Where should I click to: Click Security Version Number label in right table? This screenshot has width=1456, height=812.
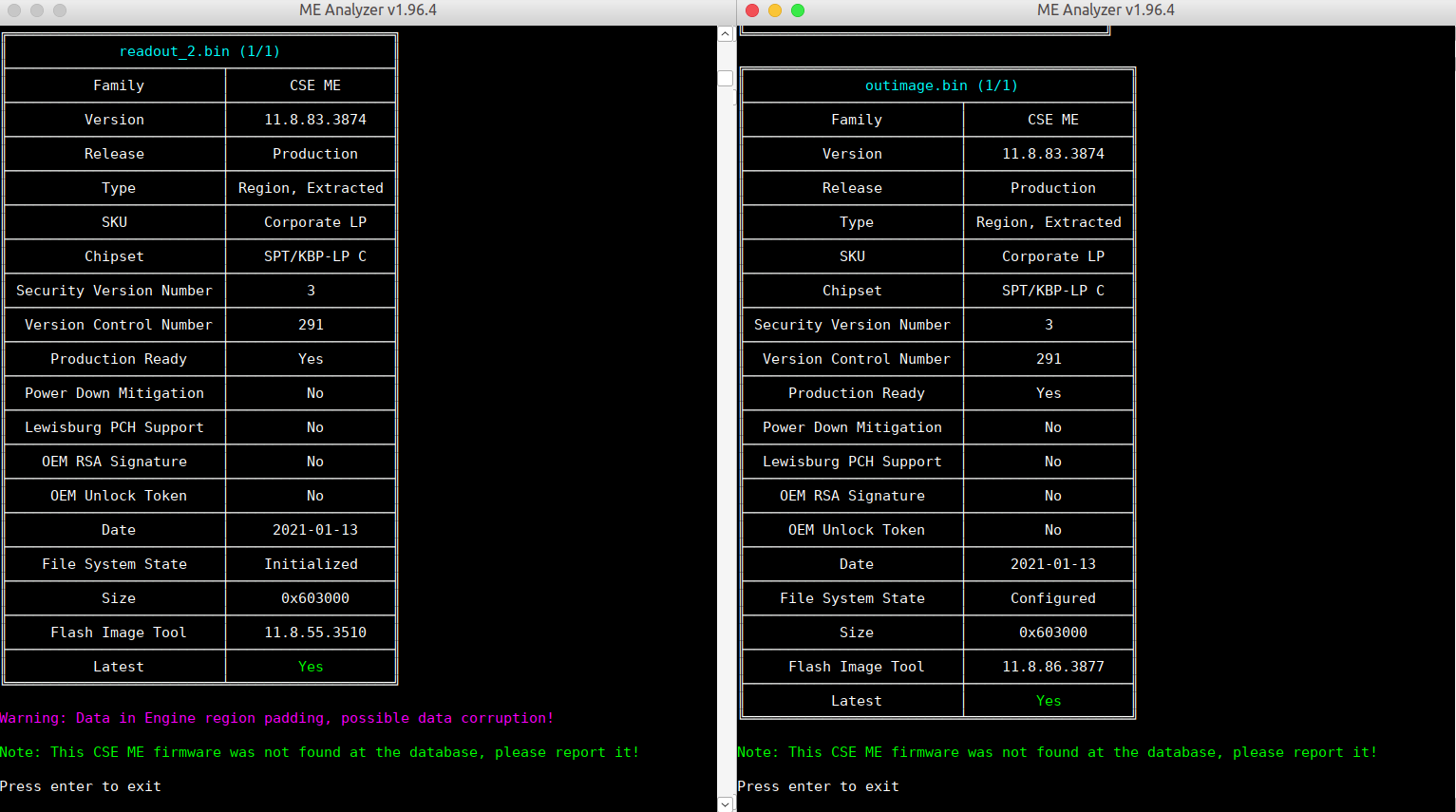point(852,325)
